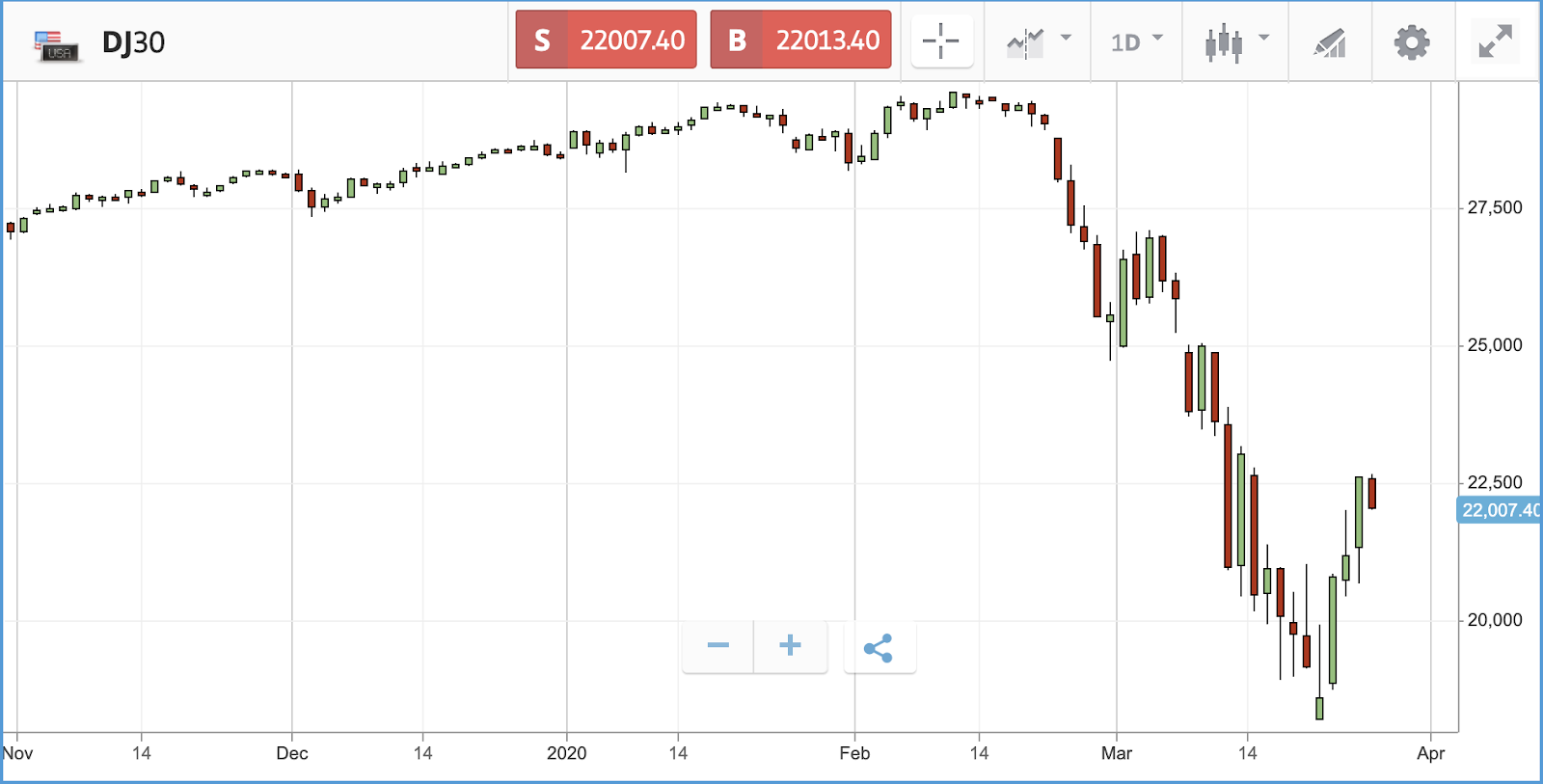
Task: Expand chart to fullscreen
Action: point(1496,41)
